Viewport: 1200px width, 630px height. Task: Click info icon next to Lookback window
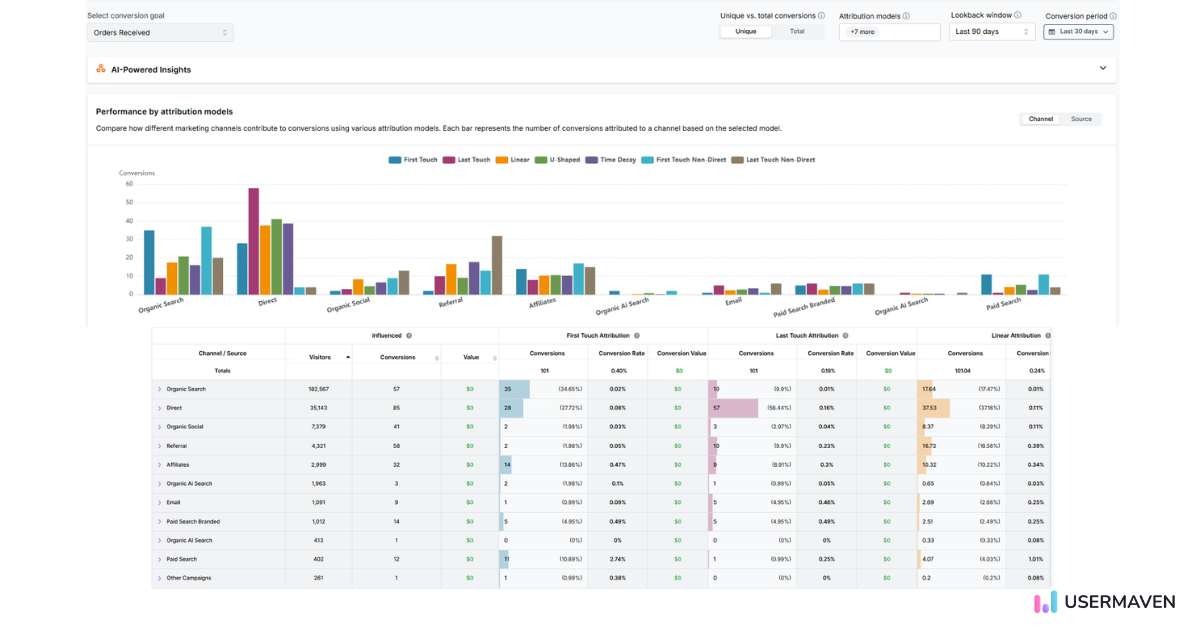(1018, 15)
